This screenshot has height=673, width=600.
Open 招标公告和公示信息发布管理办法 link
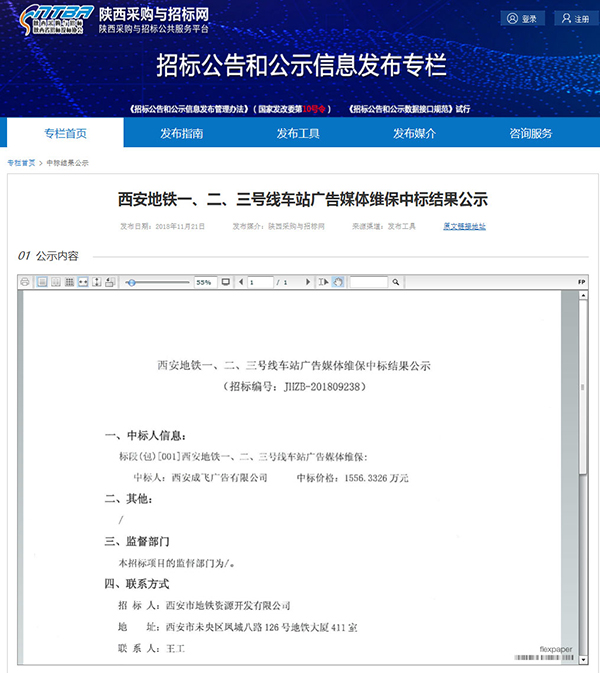coord(189,109)
